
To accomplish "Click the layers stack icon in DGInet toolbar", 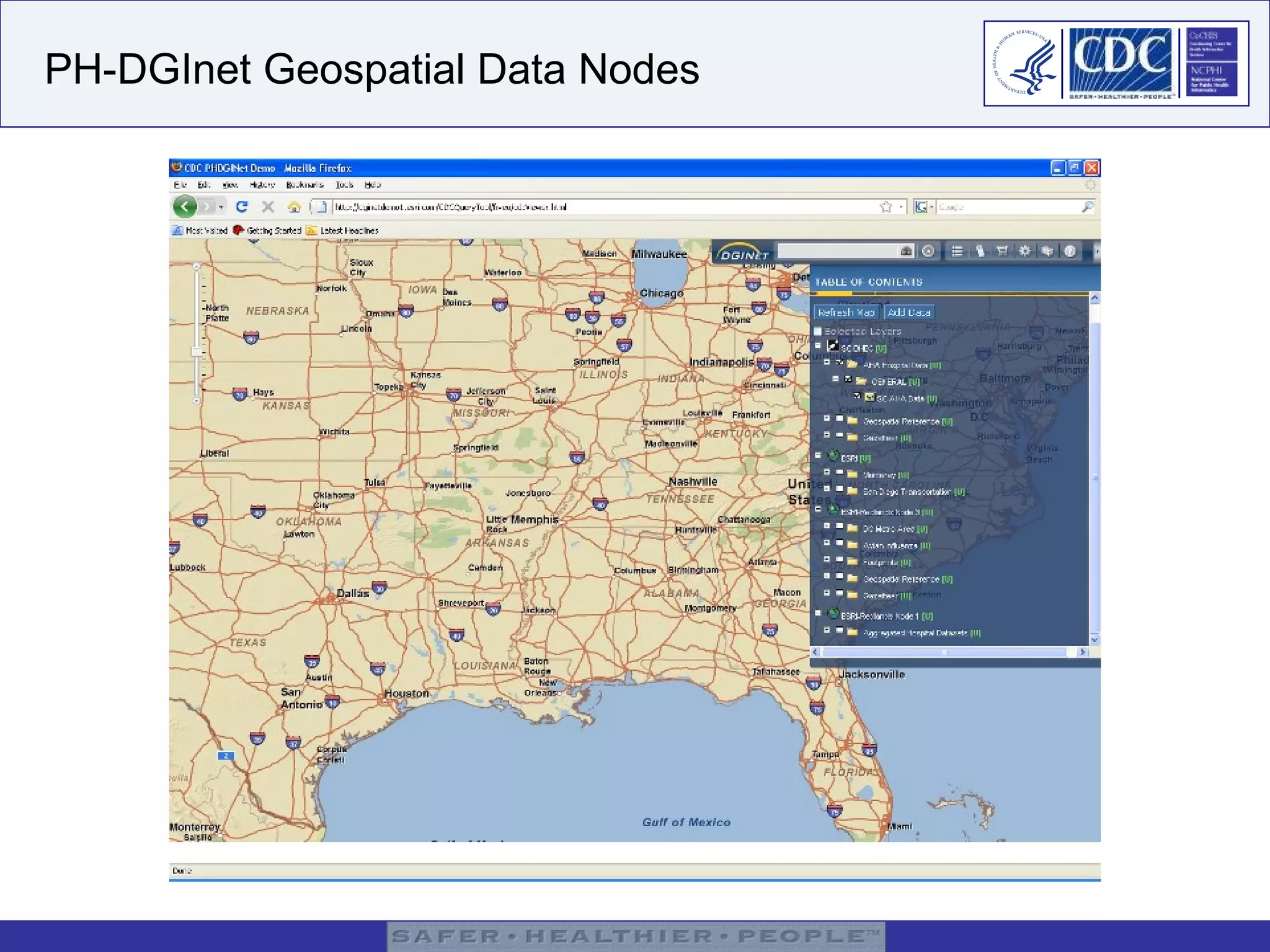I will click(1047, 251).
